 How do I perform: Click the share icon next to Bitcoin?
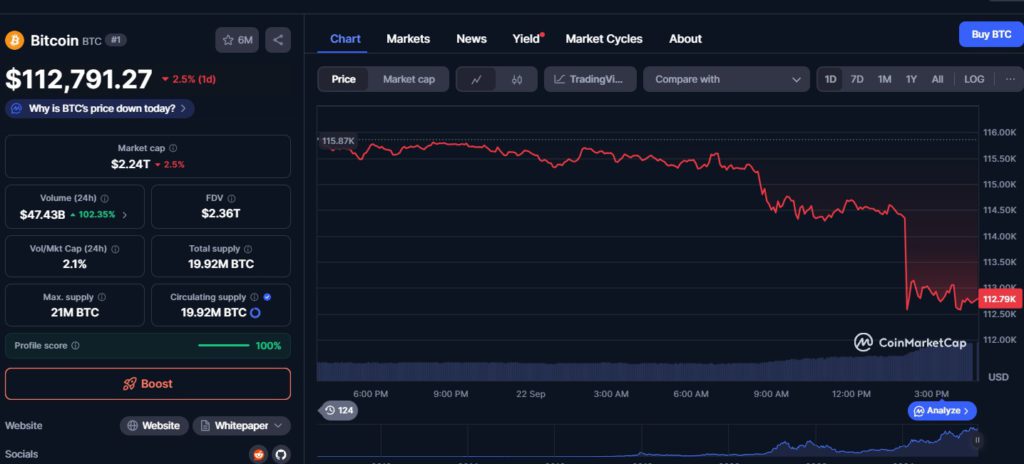tap(278, 40)
